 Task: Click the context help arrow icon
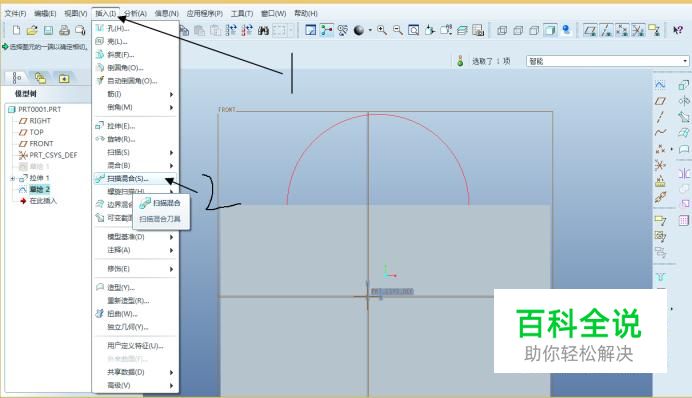coord(678,30)
